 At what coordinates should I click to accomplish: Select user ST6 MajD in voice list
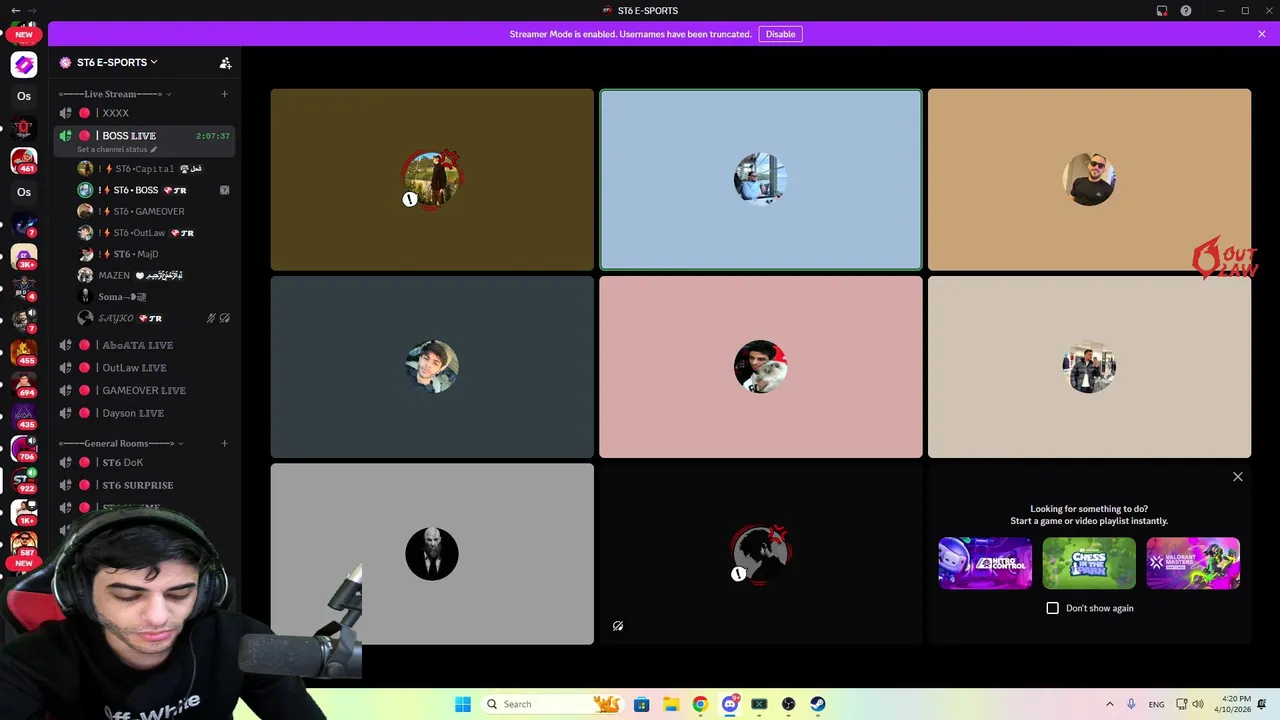[154, 254]
